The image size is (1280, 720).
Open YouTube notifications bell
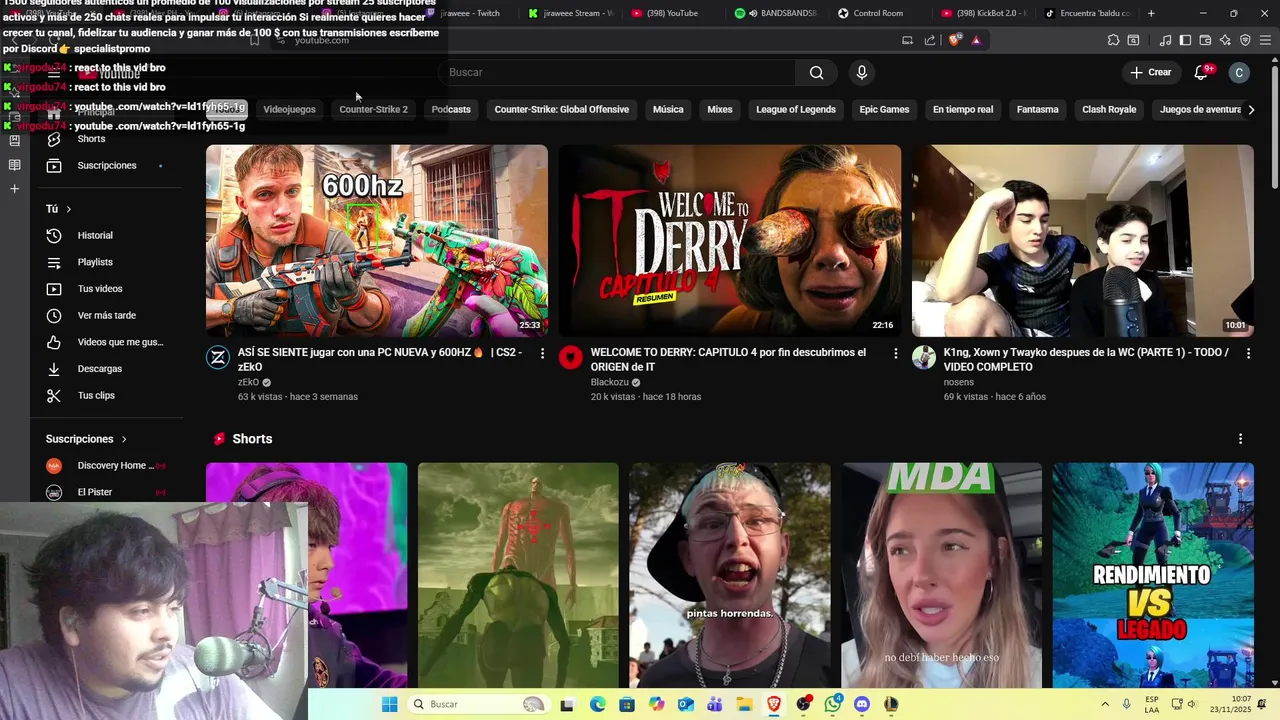coord(1202,72)
